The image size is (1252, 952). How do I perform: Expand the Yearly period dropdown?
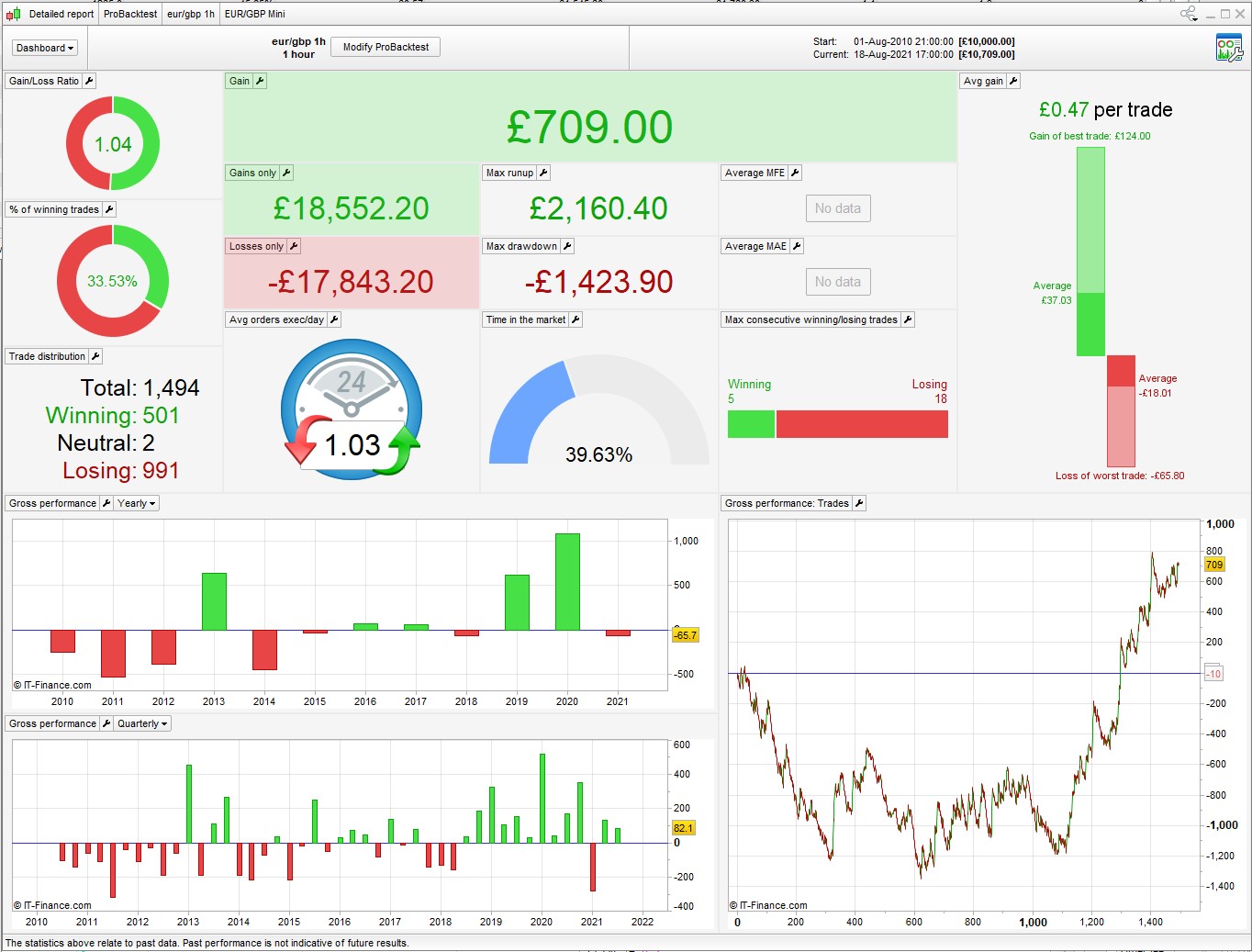click(137, 503)
